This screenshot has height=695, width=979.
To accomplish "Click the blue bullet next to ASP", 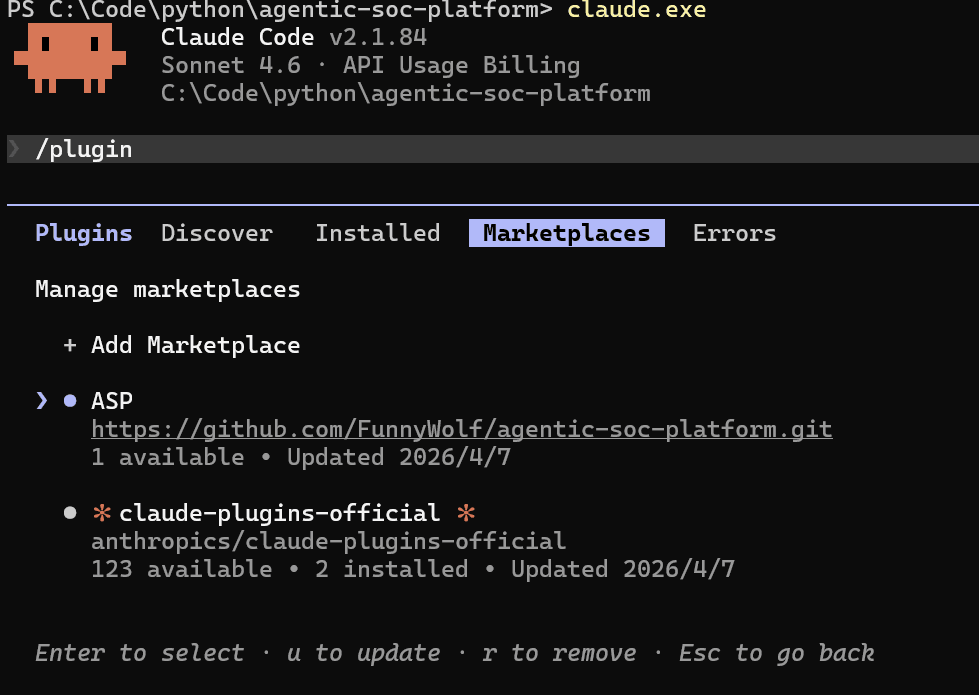I will tap(69, 400).
